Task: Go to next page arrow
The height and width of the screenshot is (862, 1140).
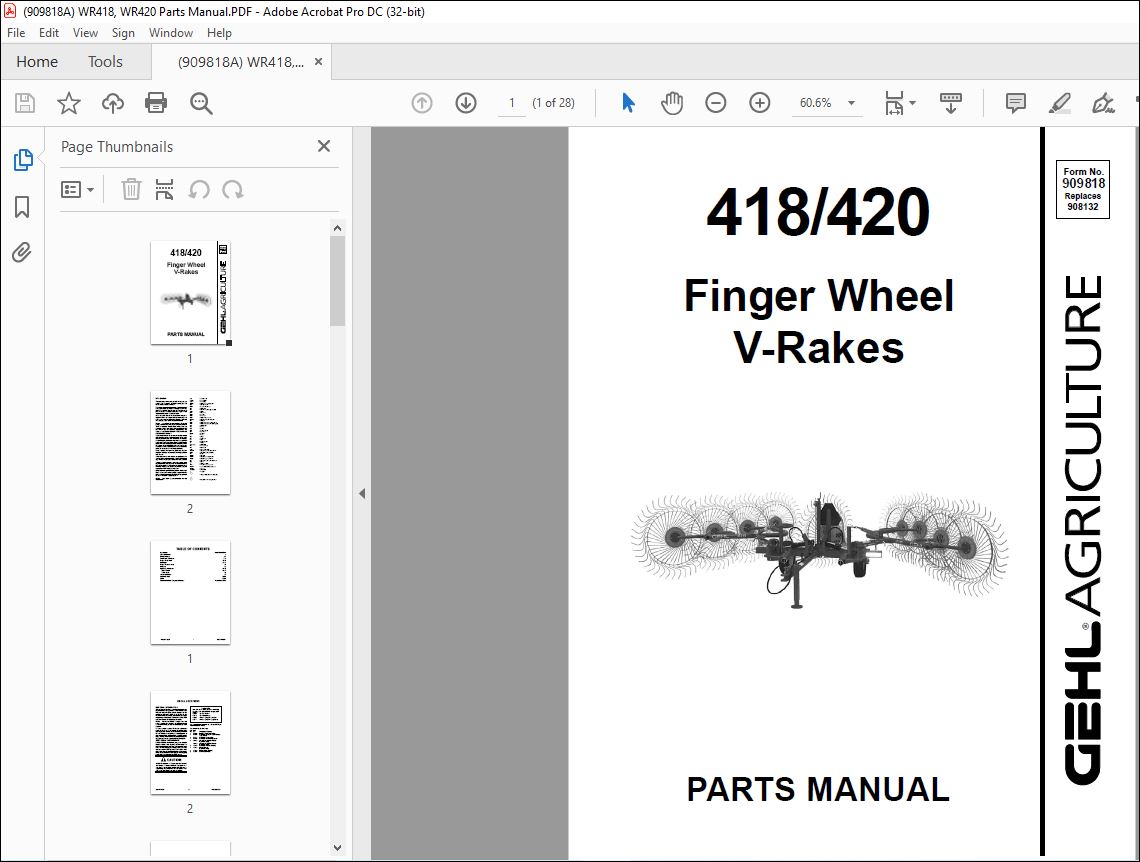Action: point(466,103)
